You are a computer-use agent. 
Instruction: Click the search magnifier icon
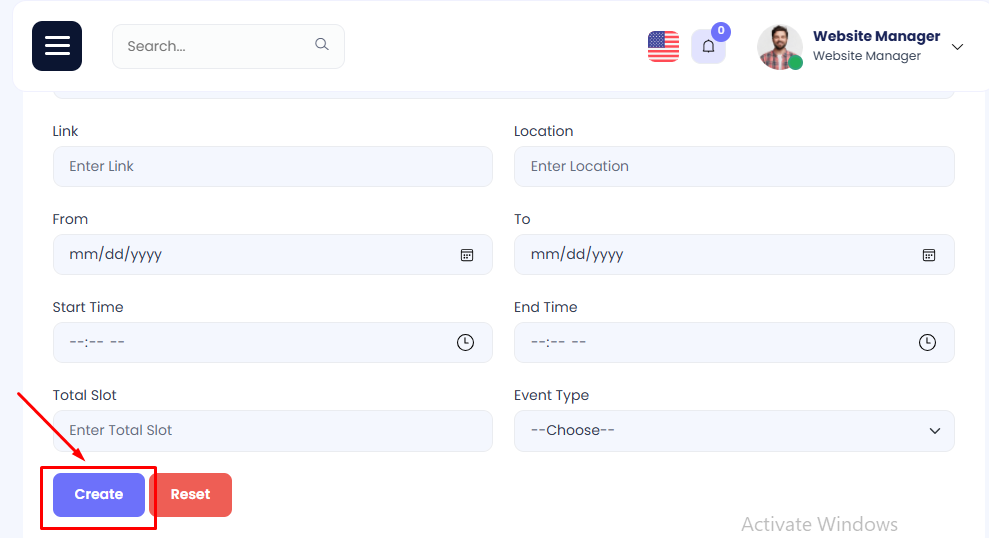tap(321, 45)
